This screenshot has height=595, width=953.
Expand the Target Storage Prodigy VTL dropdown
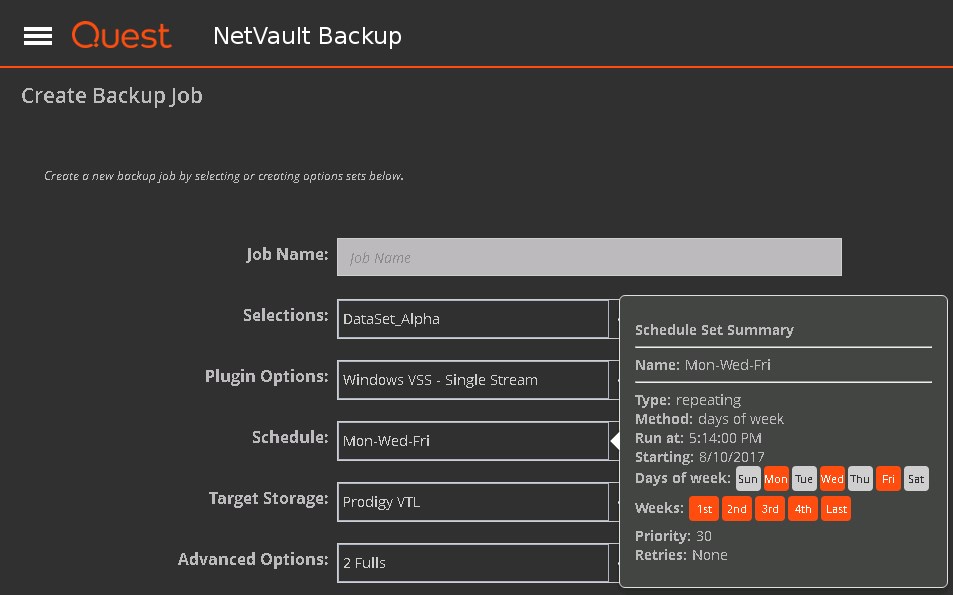473,502
